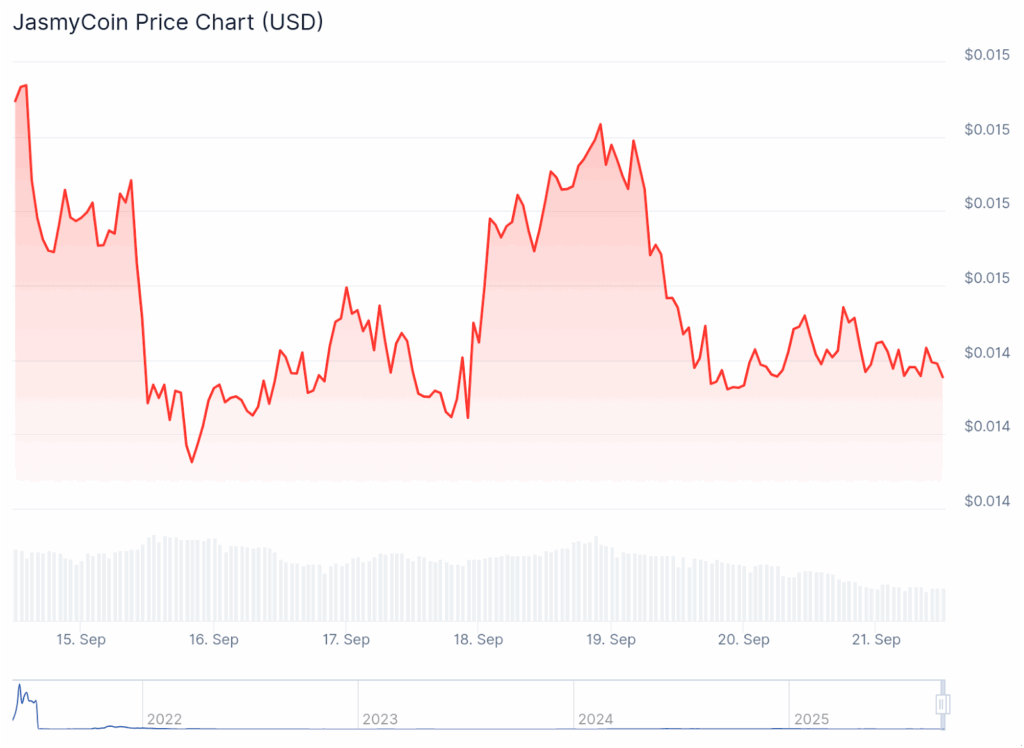Image resolution: width=1024 pixels, height=748 pixels.
Task: Click 2023 in the range navigator
Action: coord(380,719)
